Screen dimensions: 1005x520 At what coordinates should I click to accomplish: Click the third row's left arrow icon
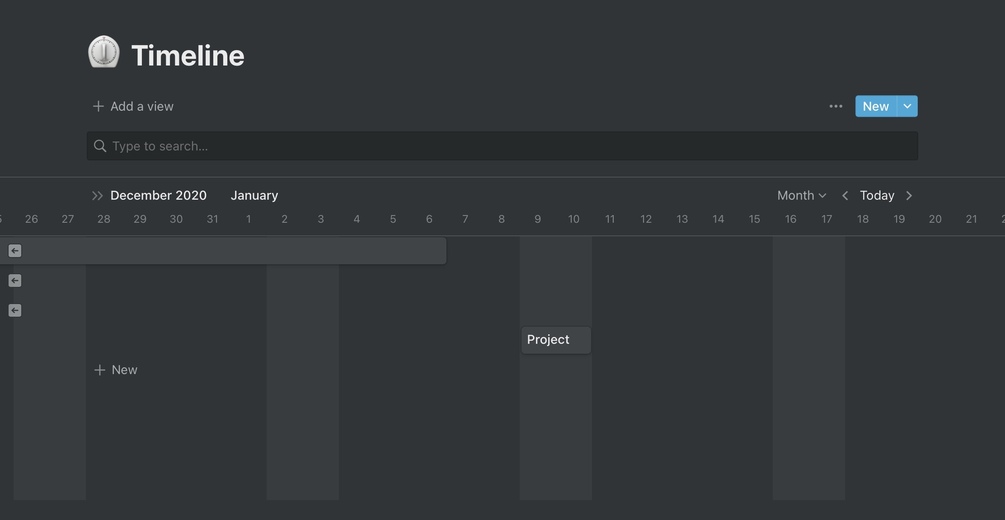click(x=15, y=311)
